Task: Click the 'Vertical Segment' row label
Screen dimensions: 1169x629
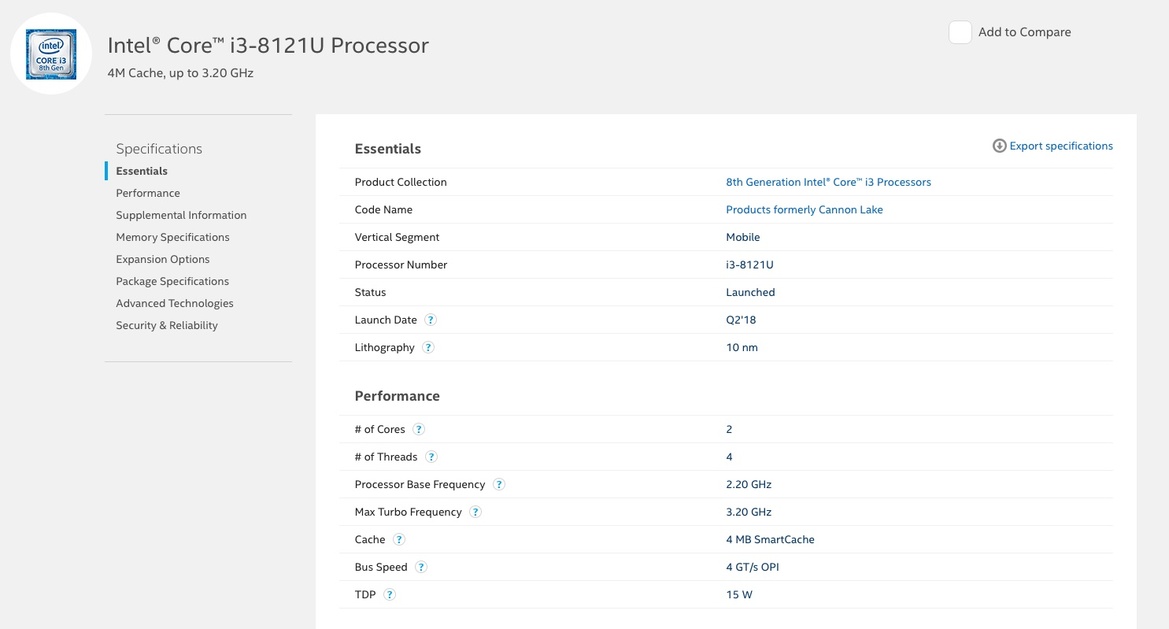Action: [x=397, y=237]
